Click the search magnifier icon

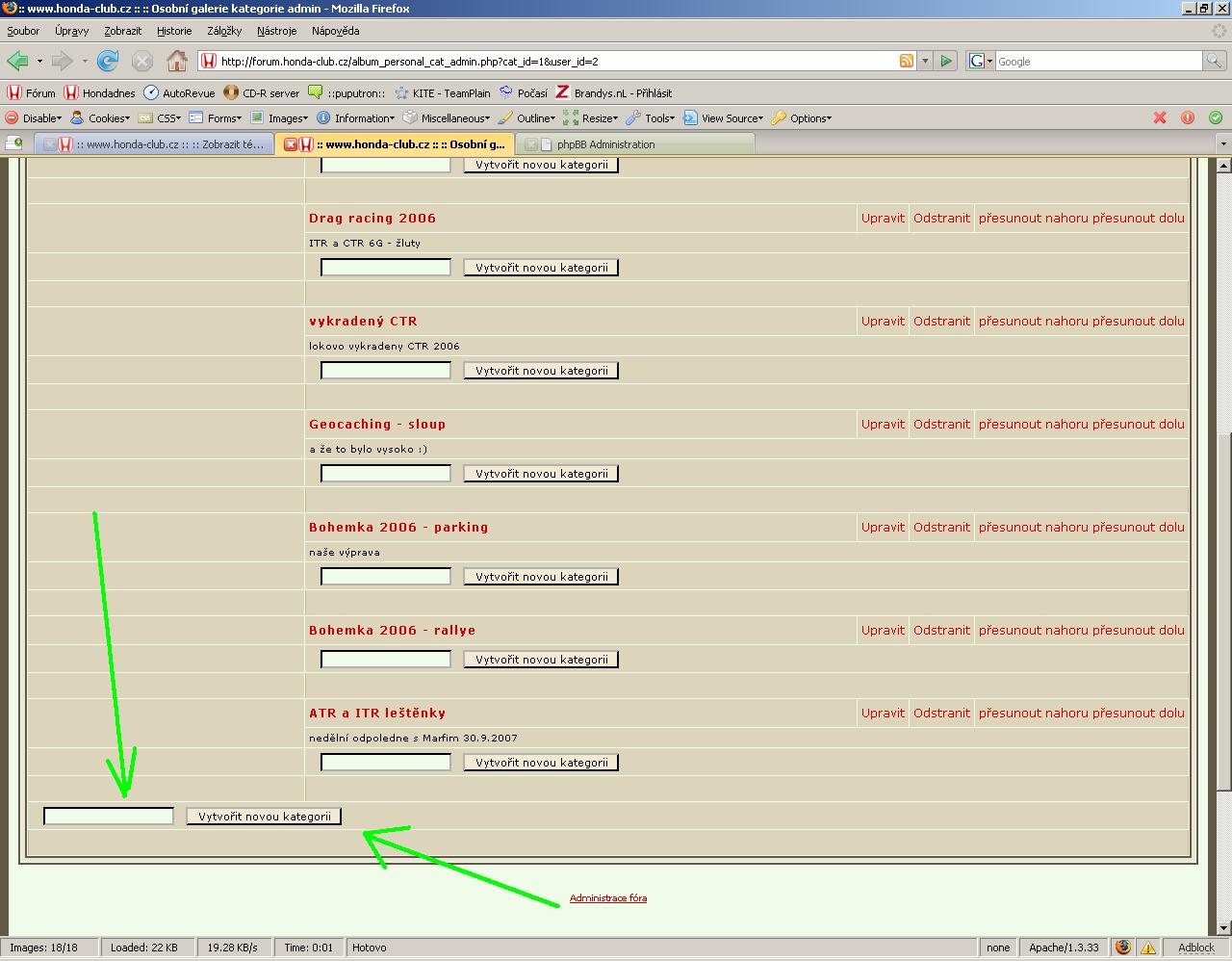pos(1215,61)
